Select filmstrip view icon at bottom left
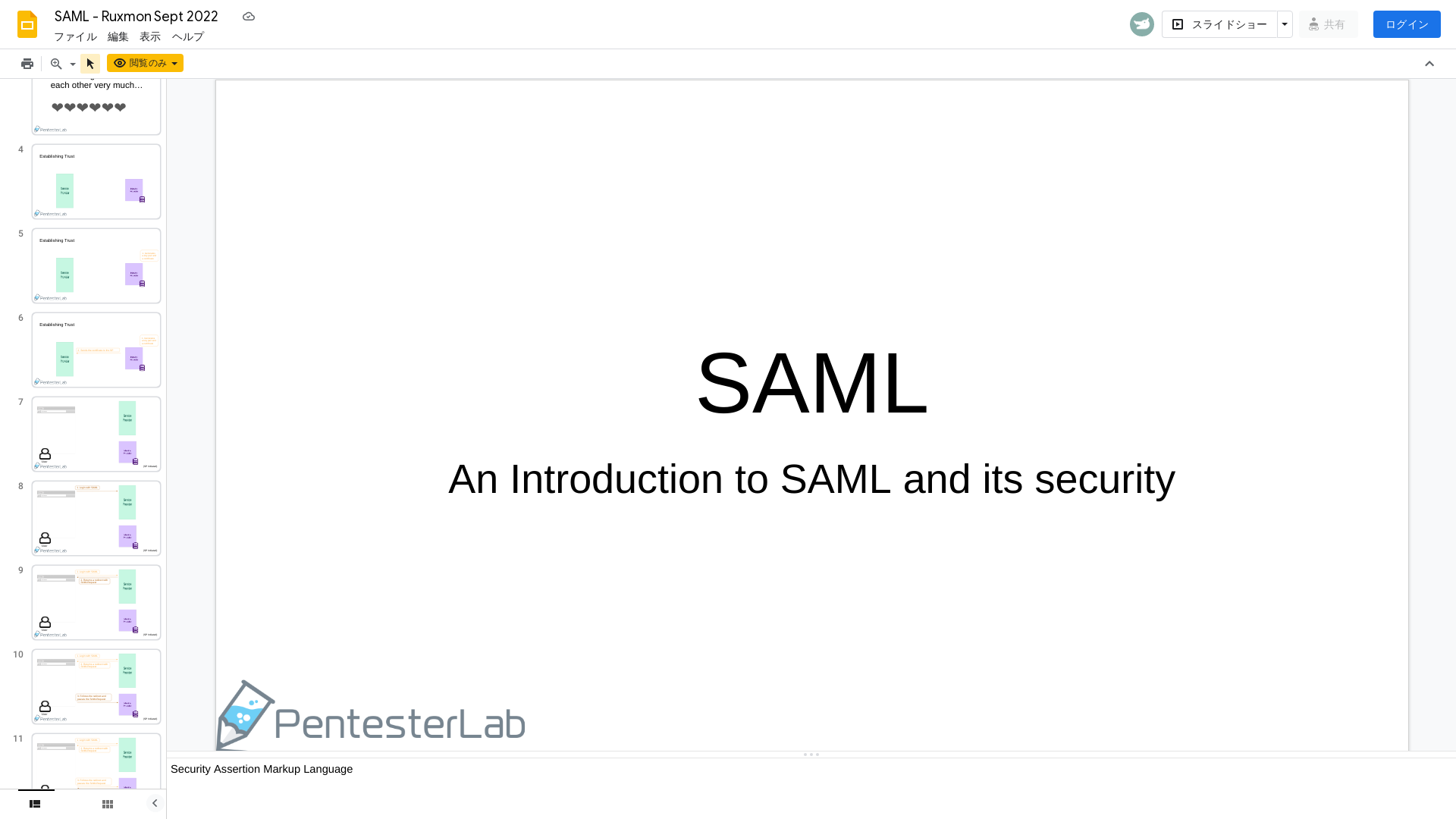Image resolution: width=1456 pixels, height=819 pixels. (x=34, y=803)
